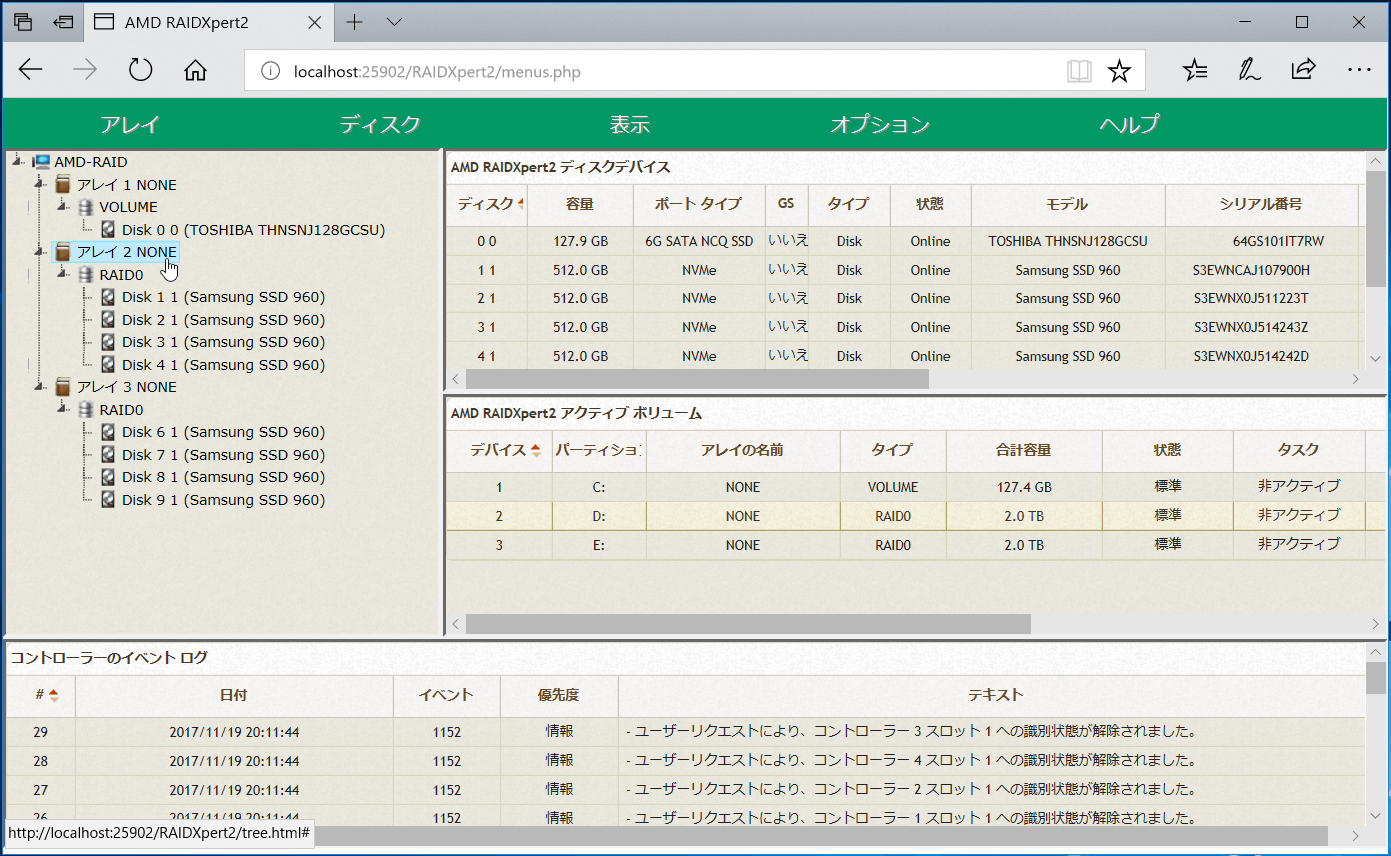Click the Array 3 NONE book icon
Image resolution: width=1391 pixels, height=856 pixels.
[x=63, y=387]
